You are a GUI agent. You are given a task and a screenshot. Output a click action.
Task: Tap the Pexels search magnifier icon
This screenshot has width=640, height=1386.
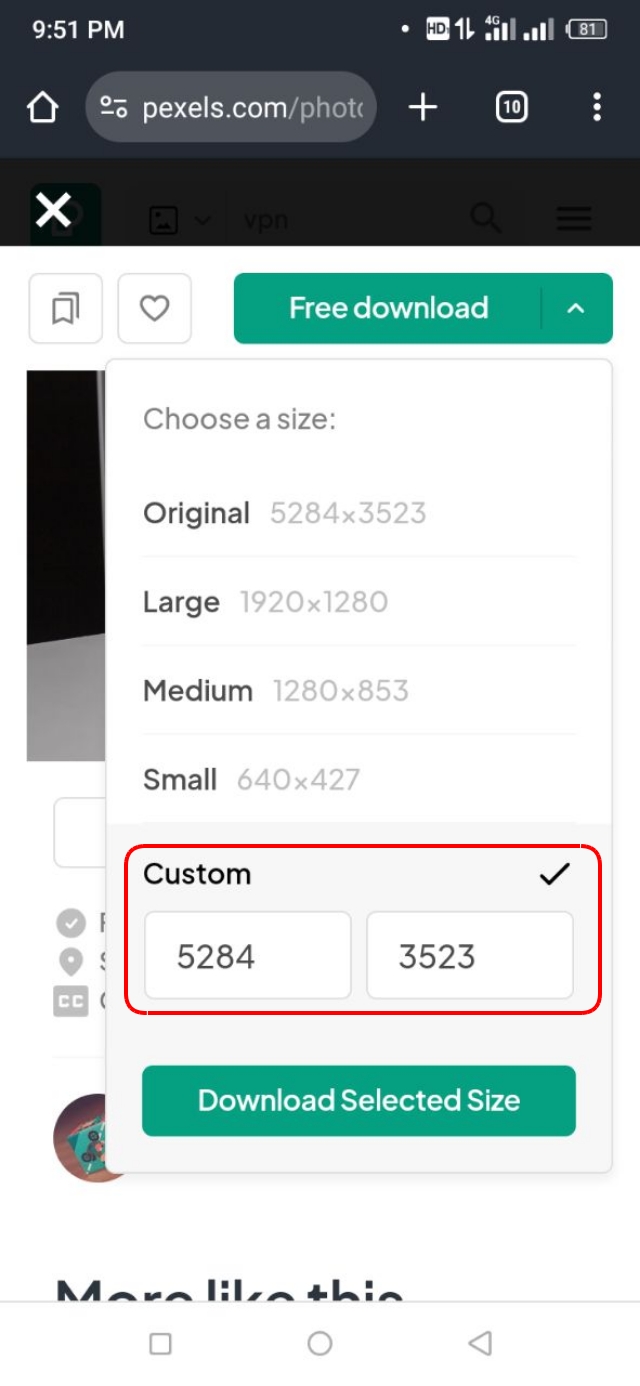tap(485, 218)
